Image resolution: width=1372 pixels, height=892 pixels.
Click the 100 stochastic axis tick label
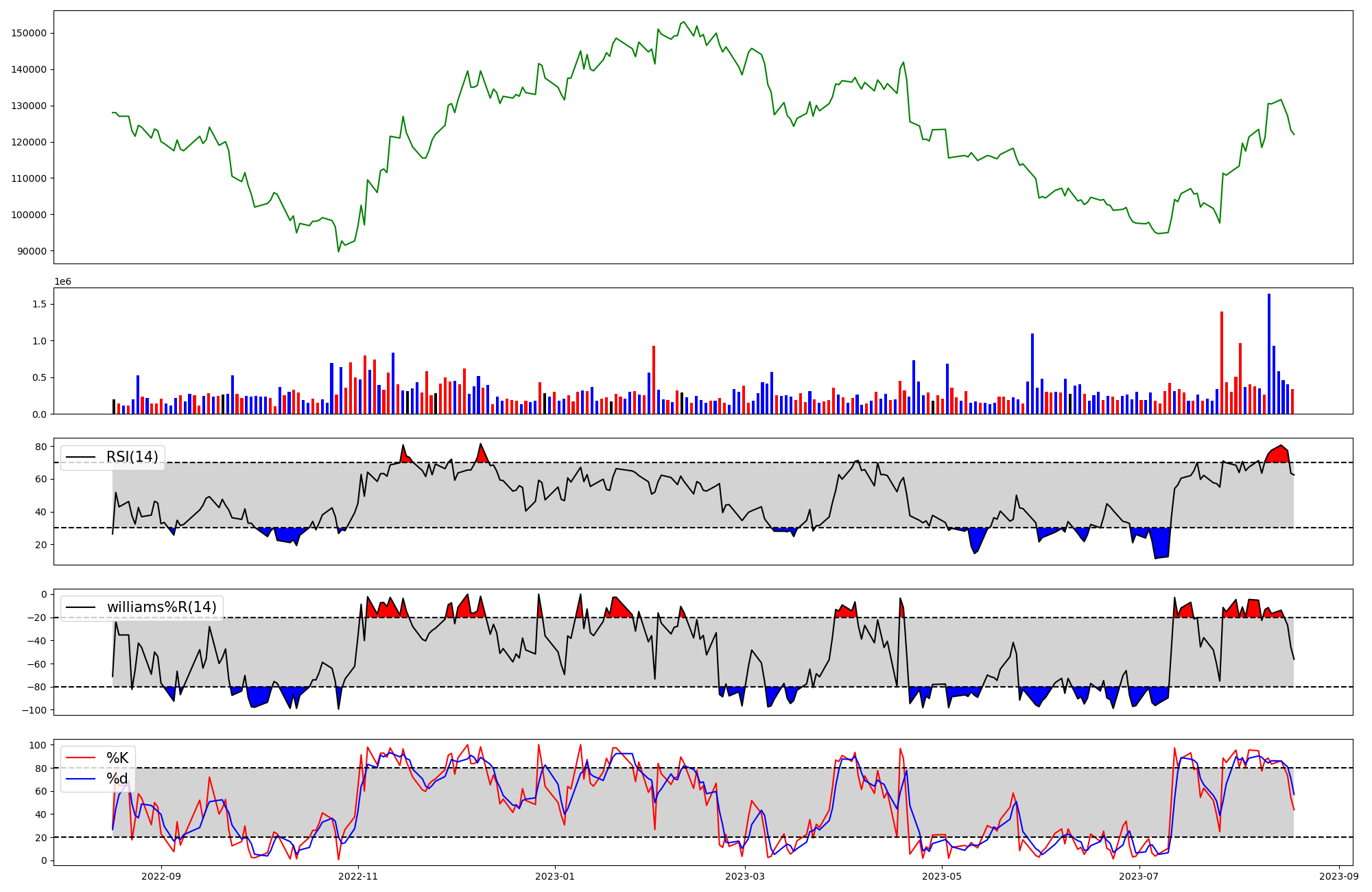[x=39, y=745]
